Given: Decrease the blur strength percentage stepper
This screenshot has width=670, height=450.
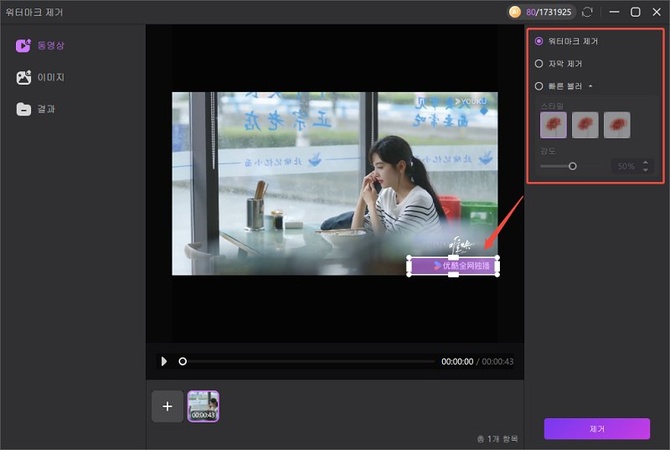Looking at the screenshot, I should 645,169.
